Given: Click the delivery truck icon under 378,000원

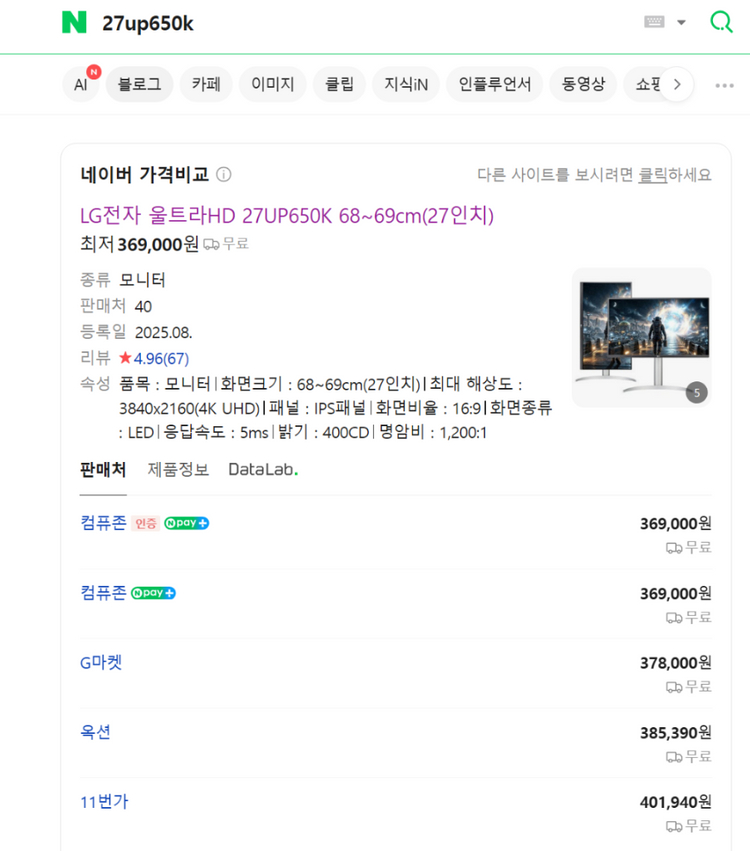Looking at the screenshot, I should pos(674,688).
